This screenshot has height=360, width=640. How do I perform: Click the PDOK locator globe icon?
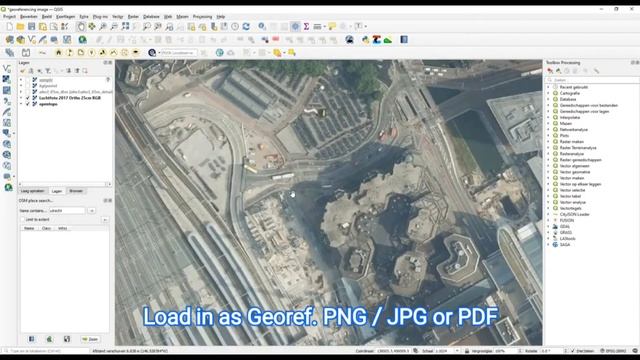click(x=152, y=53)
